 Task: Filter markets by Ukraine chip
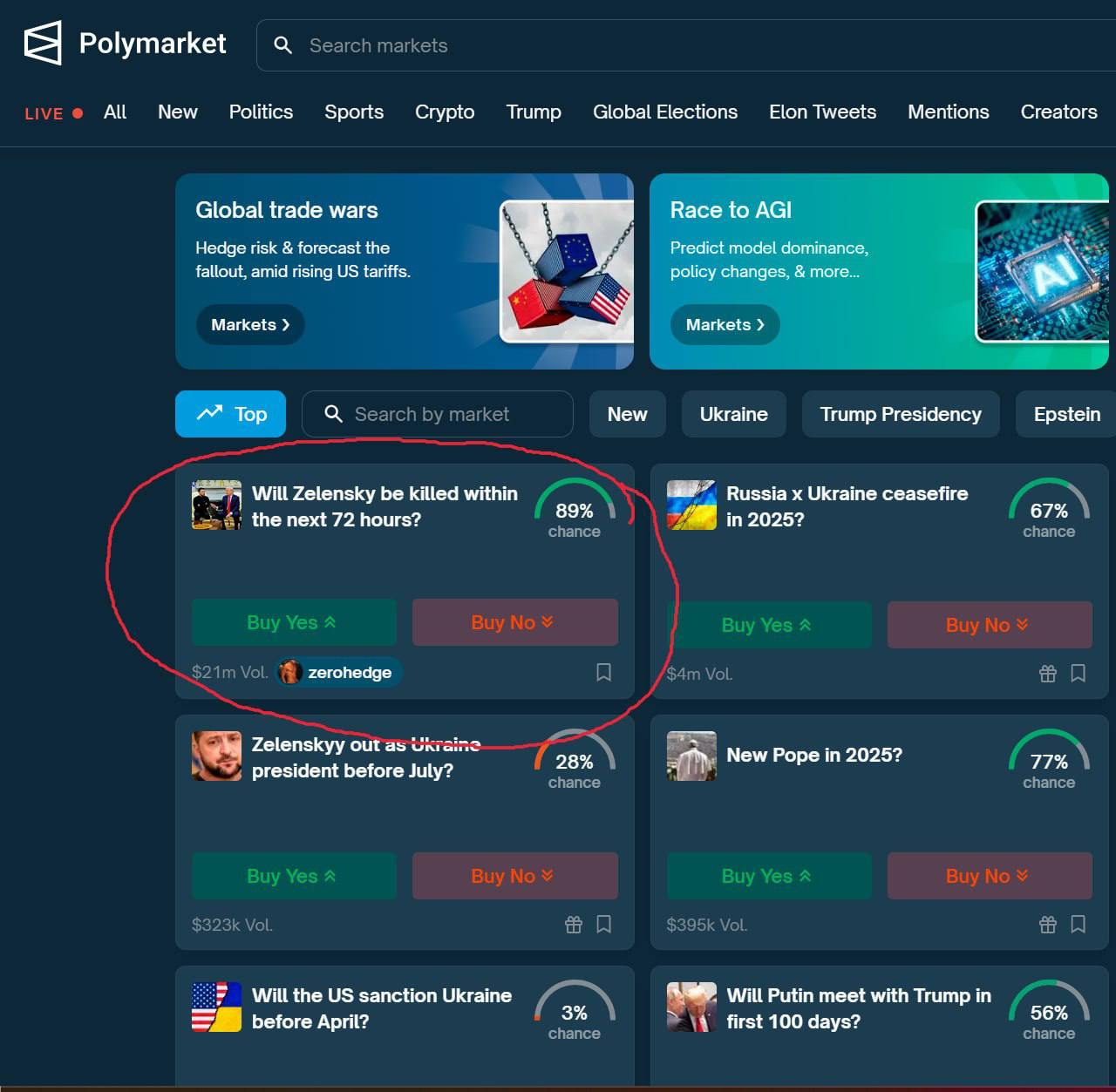tap(734, 414)
